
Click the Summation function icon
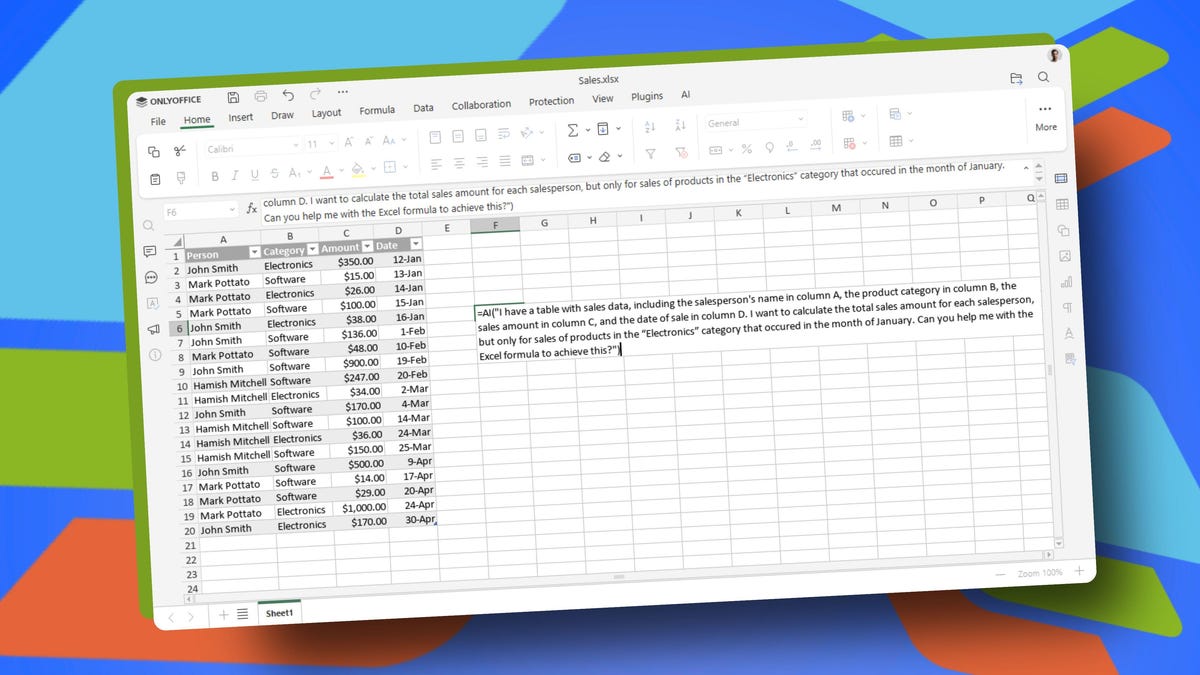click(572, 130)
